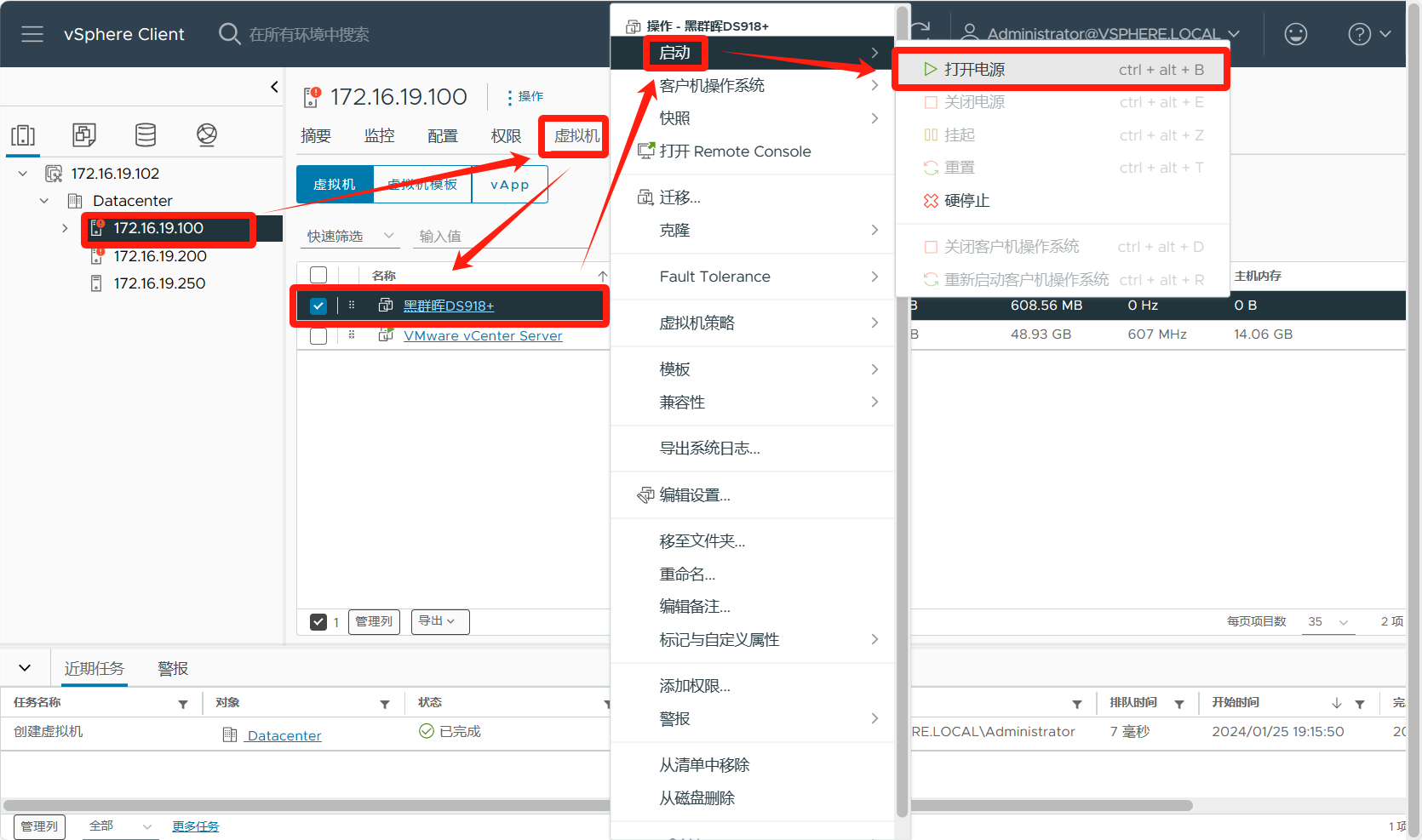Image resolution: width=1422 pixels, height=840 pixels.
Task: Check the VMware vCenter Server row checkbox
Action: [x=318, y=336]
